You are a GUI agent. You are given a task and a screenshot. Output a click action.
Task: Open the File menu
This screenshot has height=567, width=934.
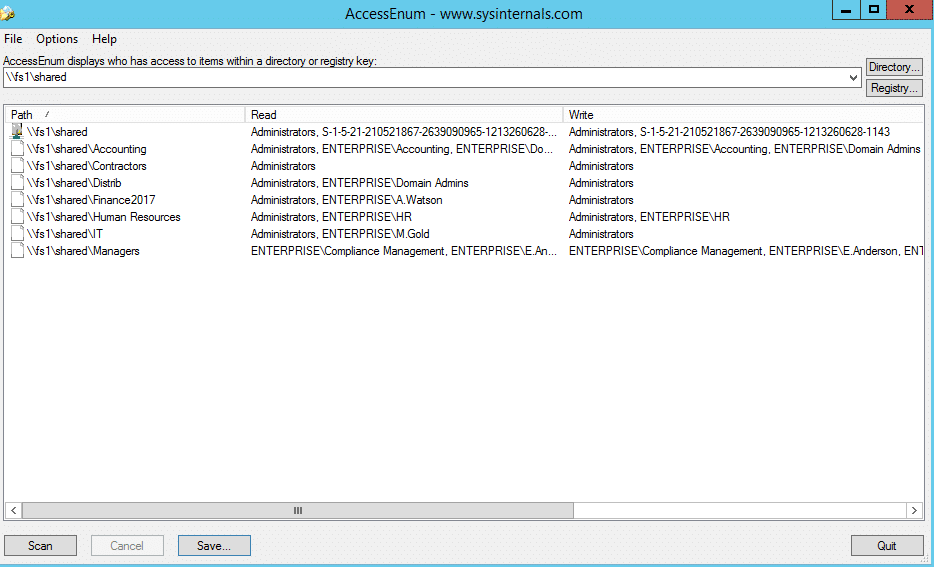point(13,39)
